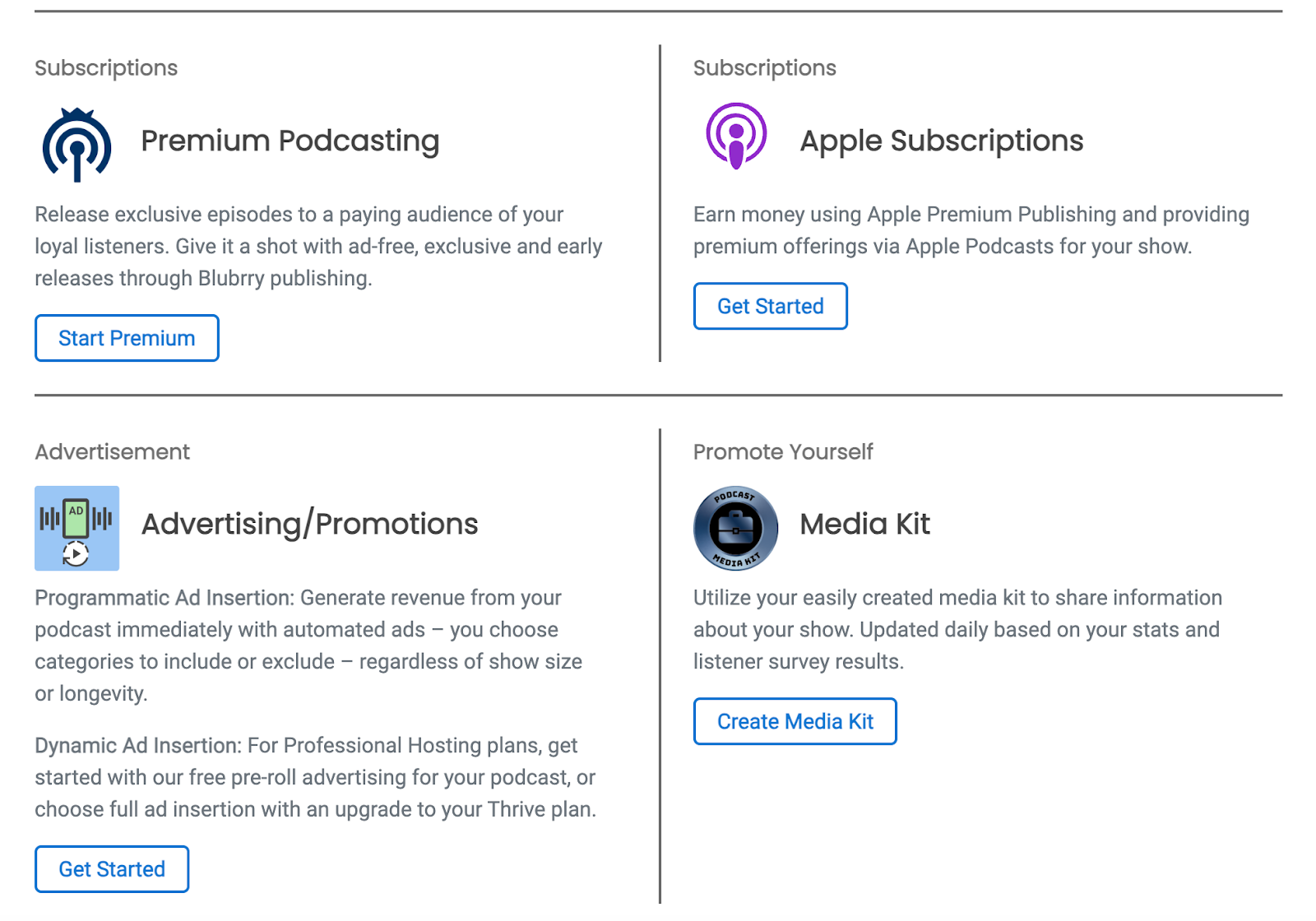The image size is (1316, 921).
Task: Click the Advertising/Promotions waveform AD icon
Action: (x=76, y=528)
